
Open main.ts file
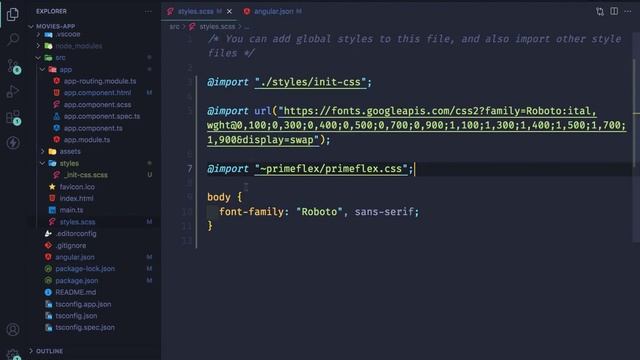pos(71,210)
